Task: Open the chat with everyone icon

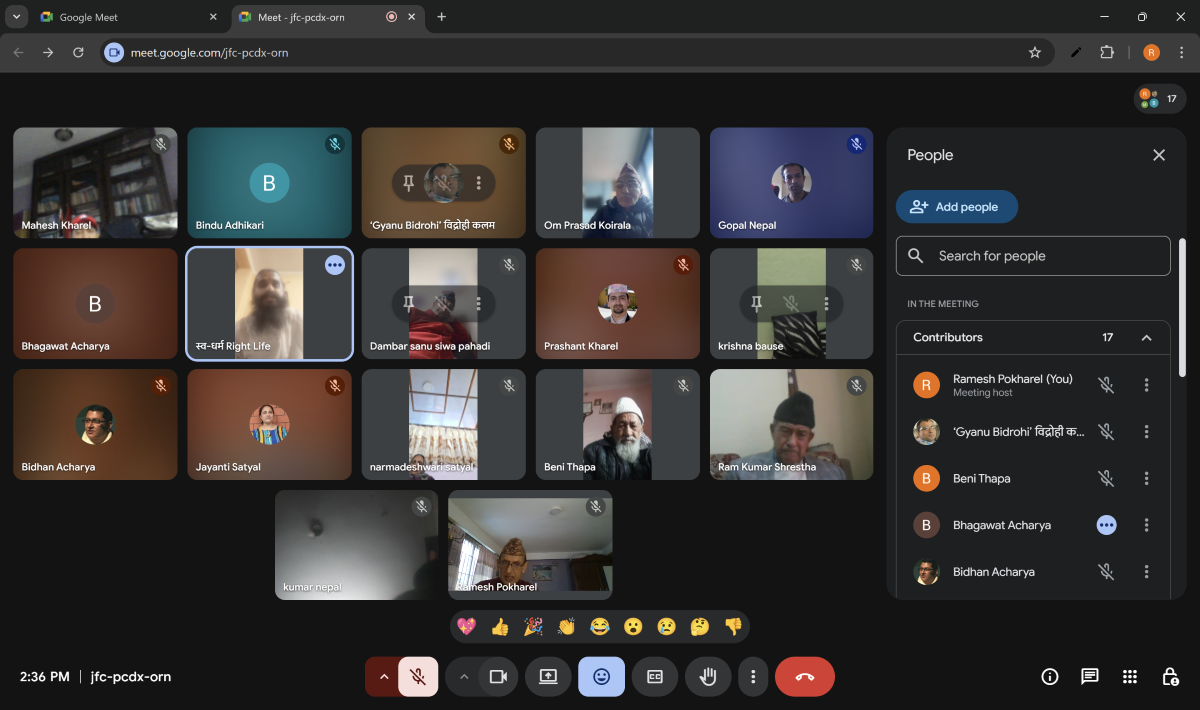Action: pos(1090,677)
